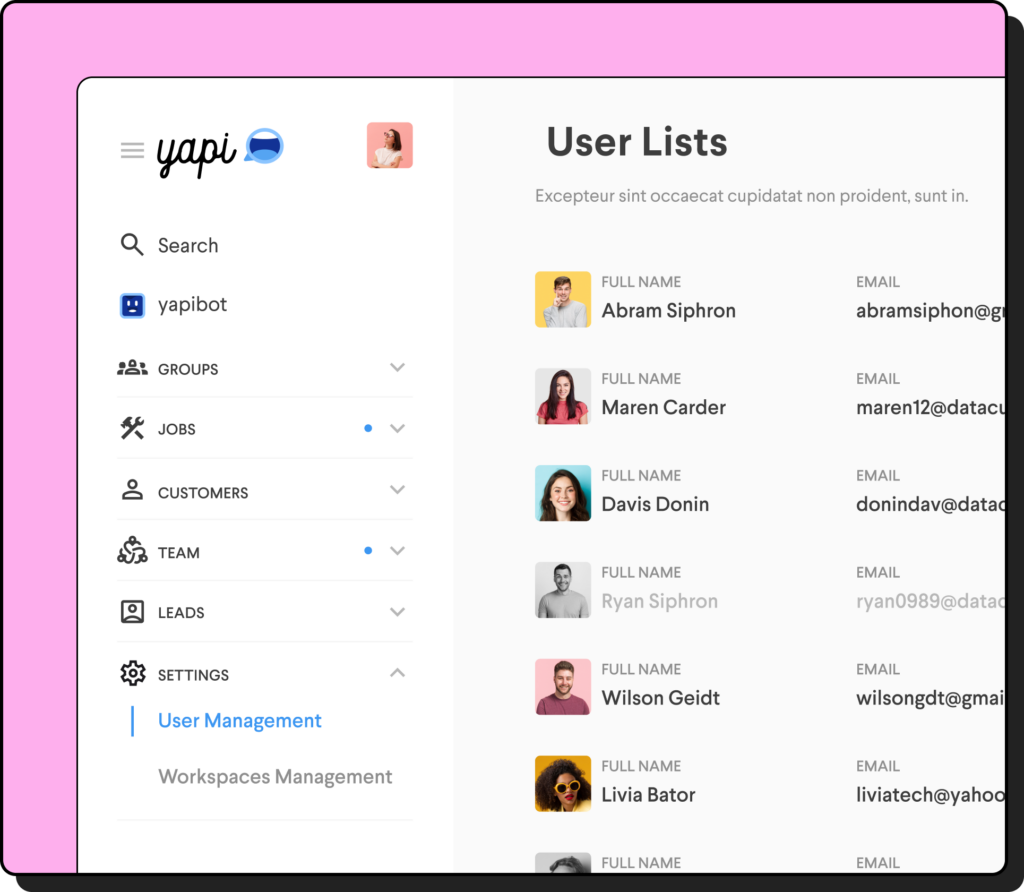Click the Settings gear icon
The height and width of the screenshot is (892, 1024).
(132, 674)
